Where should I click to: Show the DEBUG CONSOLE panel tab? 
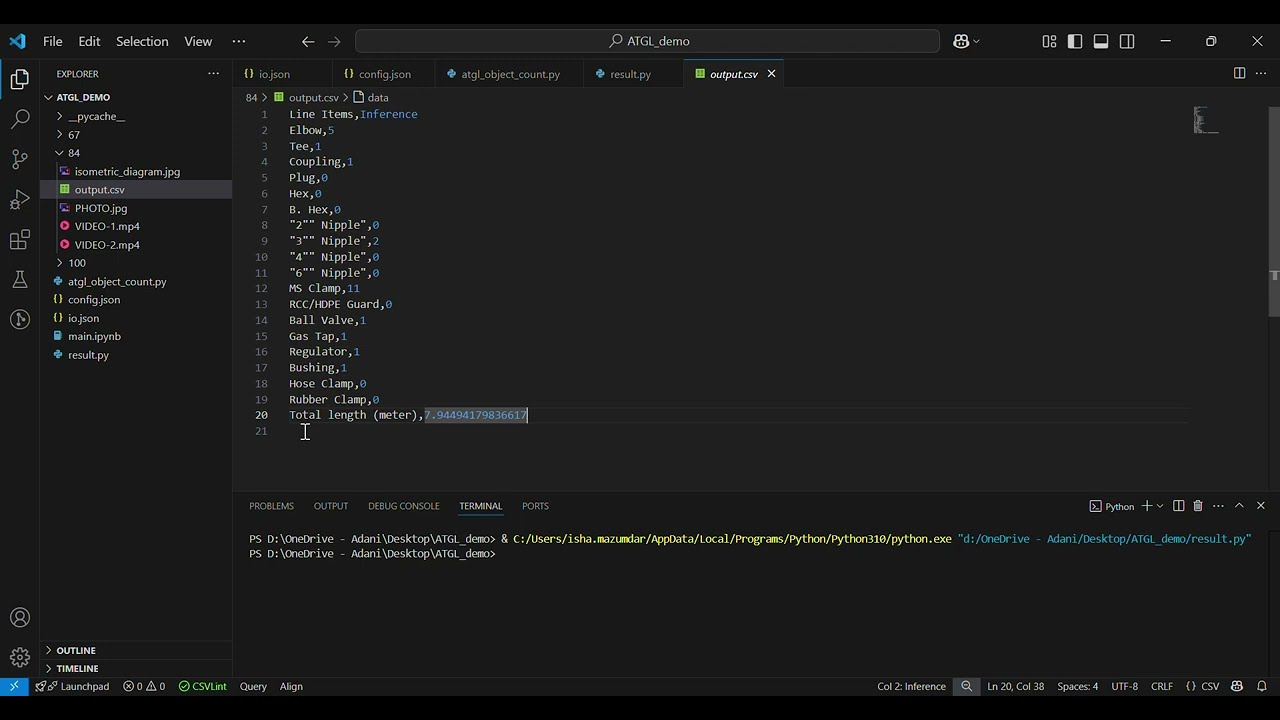click(x=403, y=506)
